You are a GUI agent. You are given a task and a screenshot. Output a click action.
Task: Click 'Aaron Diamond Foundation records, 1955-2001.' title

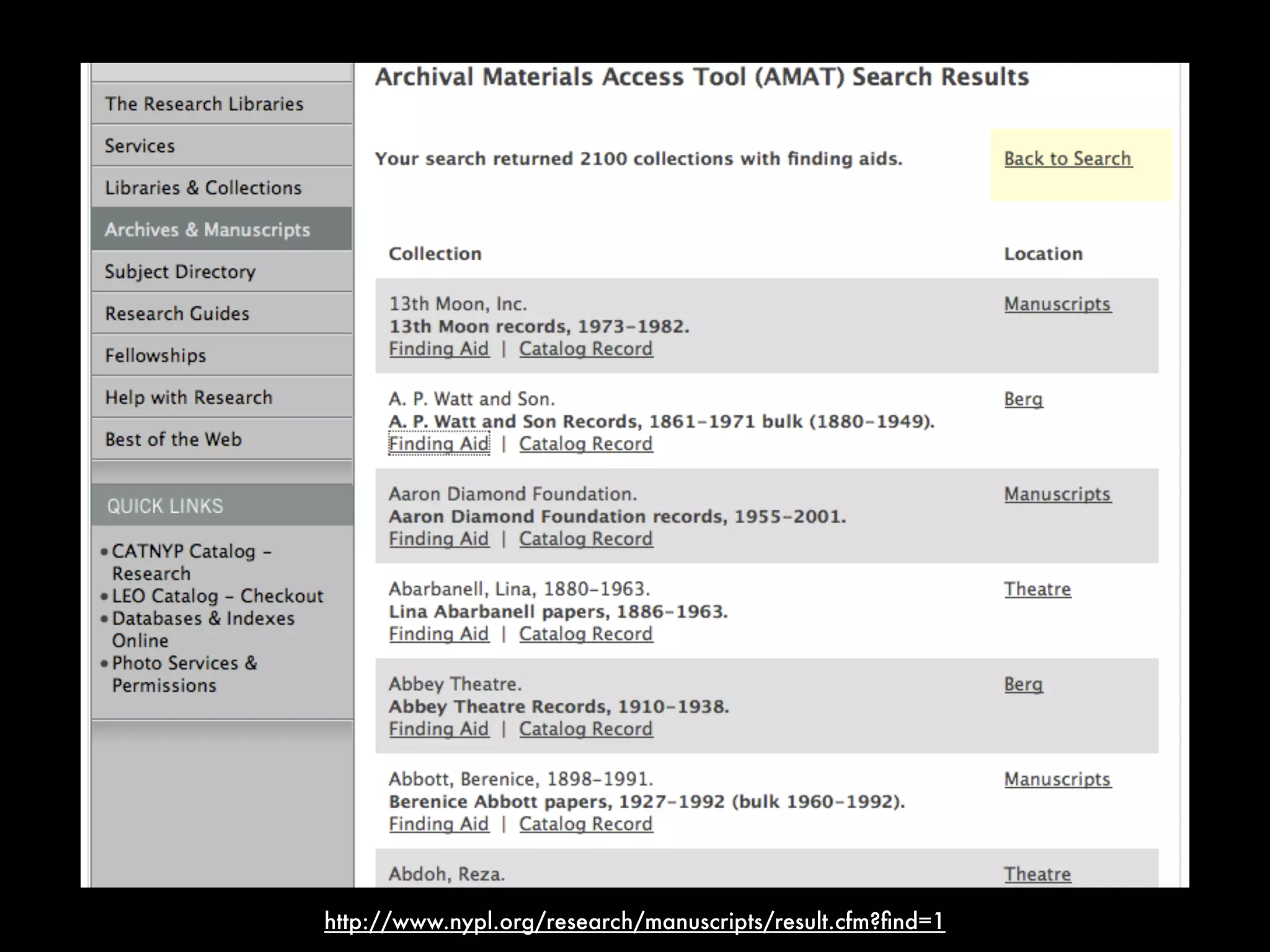[618, 516]
